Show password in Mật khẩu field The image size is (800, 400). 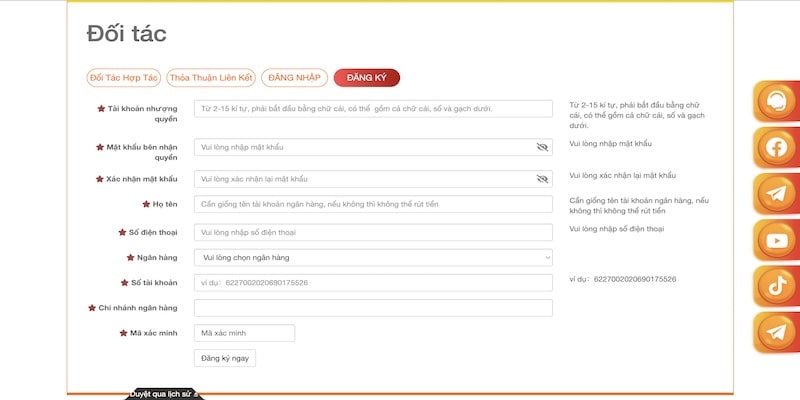pos(542,146)
